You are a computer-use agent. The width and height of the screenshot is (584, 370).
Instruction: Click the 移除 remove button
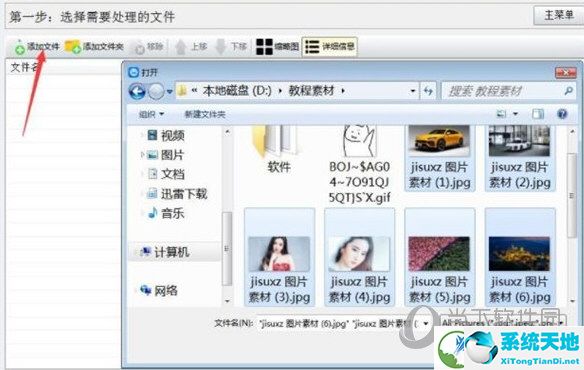pos(149,47)
